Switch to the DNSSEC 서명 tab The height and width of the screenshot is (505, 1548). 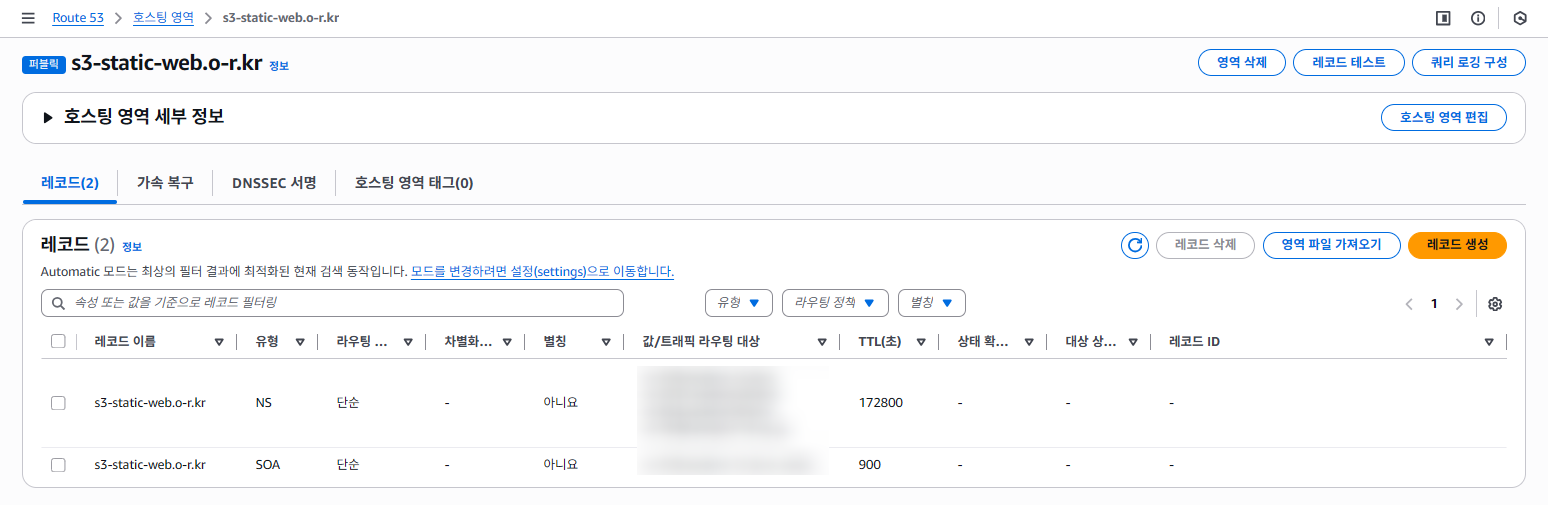tap(274, 183)
